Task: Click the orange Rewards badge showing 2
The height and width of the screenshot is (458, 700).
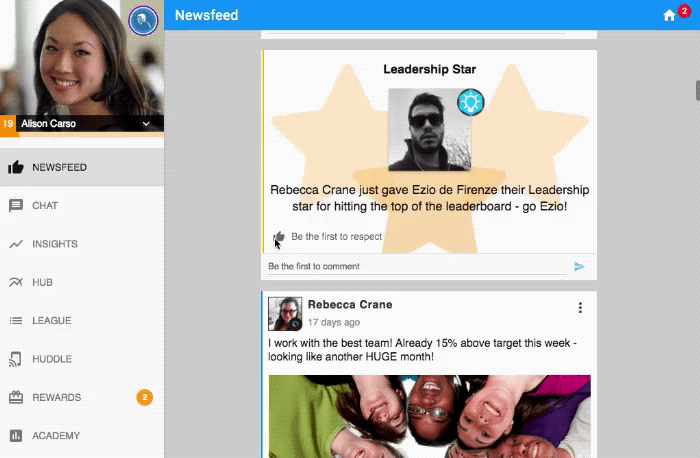Action: point(145,397)
